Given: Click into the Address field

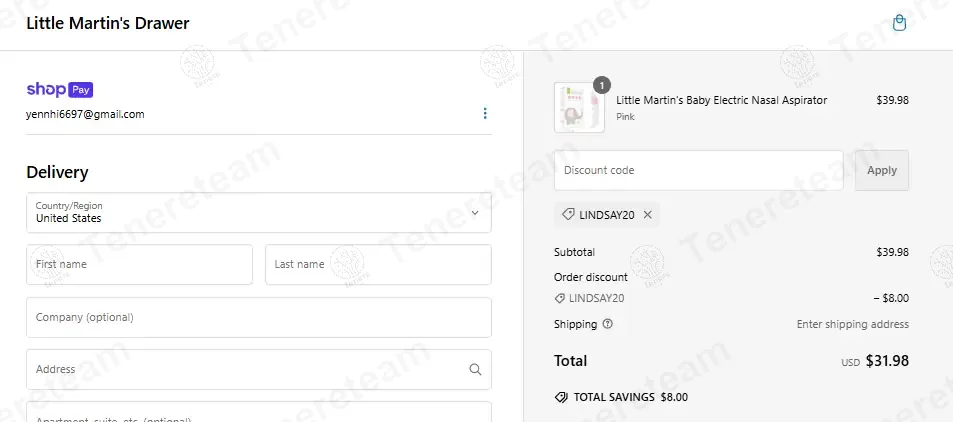Looking at the screenshot, I should 259,370.
